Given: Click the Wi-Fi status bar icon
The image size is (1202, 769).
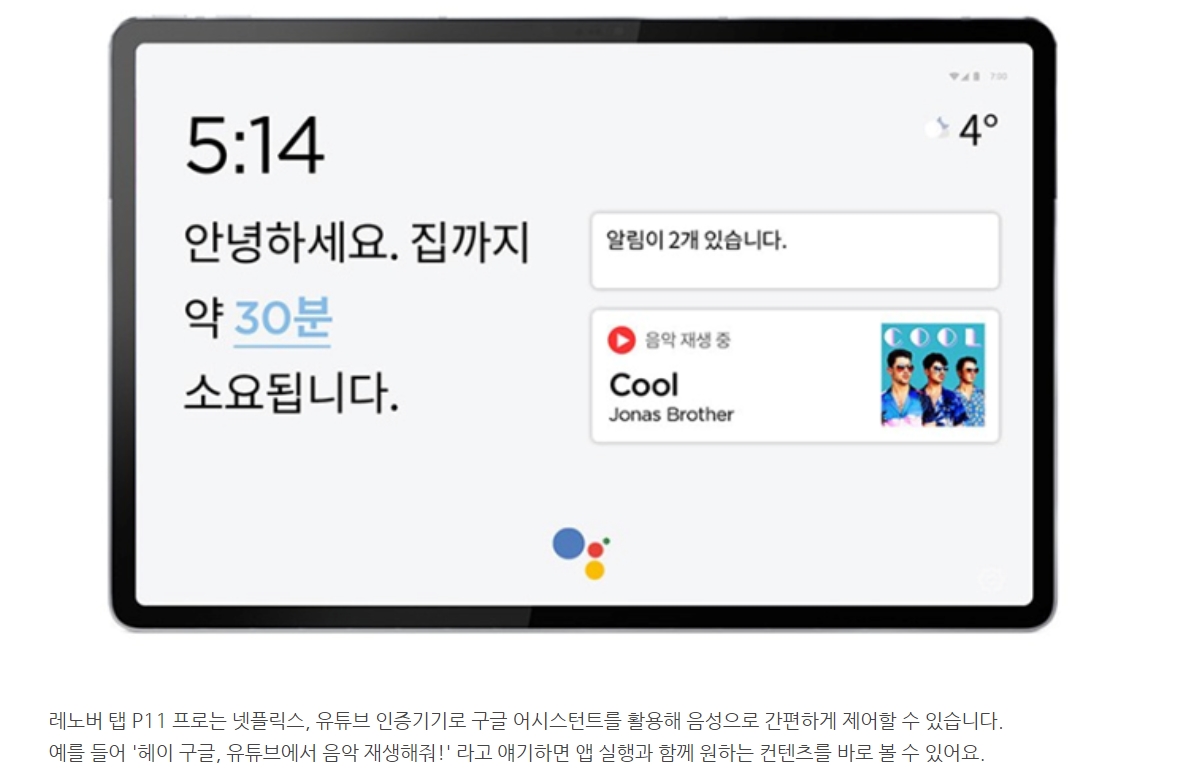Looking at the screenshot, I should pos(954,76).
